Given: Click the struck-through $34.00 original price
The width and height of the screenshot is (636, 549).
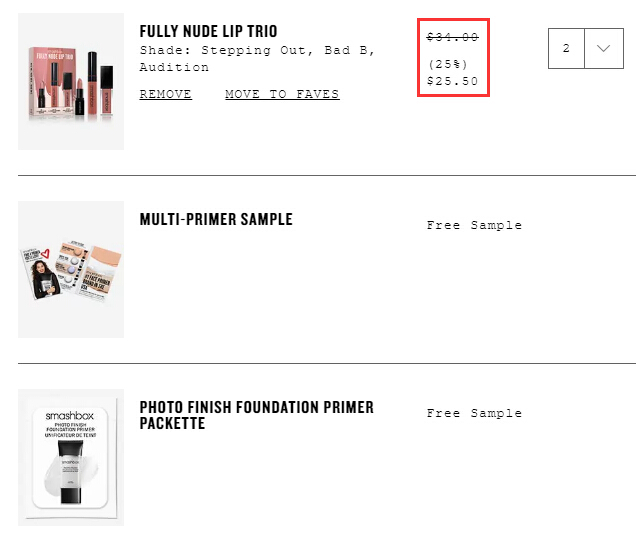Looking at the screenshot, I should click(453, 37).
